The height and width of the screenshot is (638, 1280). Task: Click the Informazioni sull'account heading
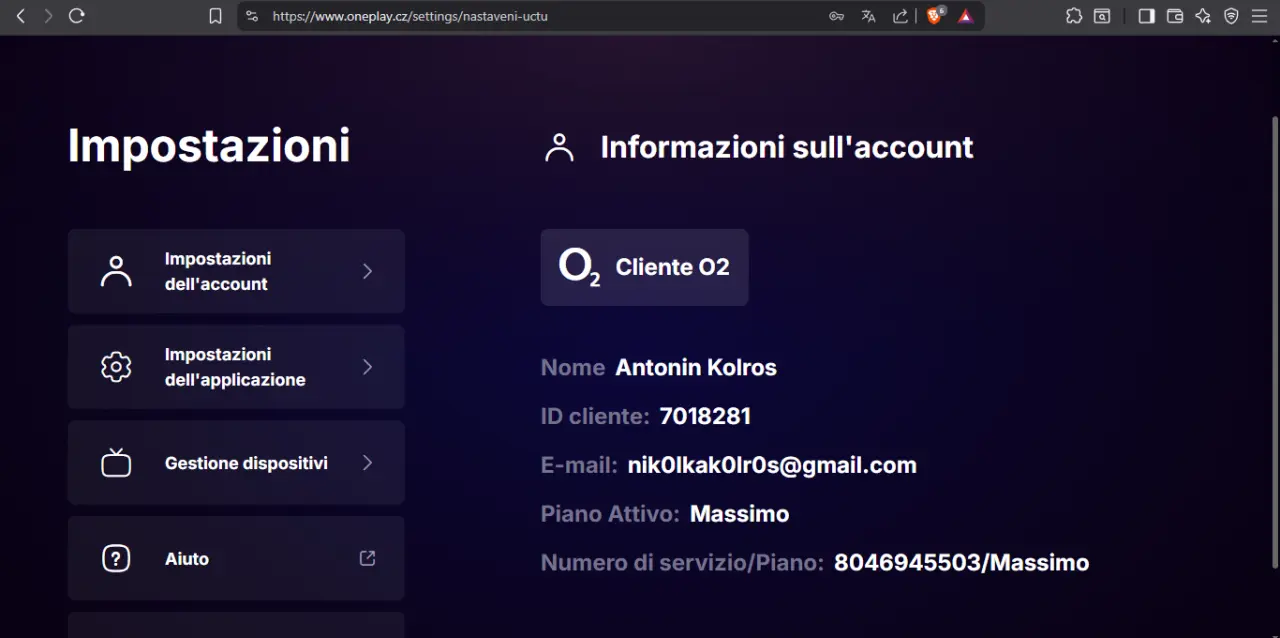coord(786,147)
